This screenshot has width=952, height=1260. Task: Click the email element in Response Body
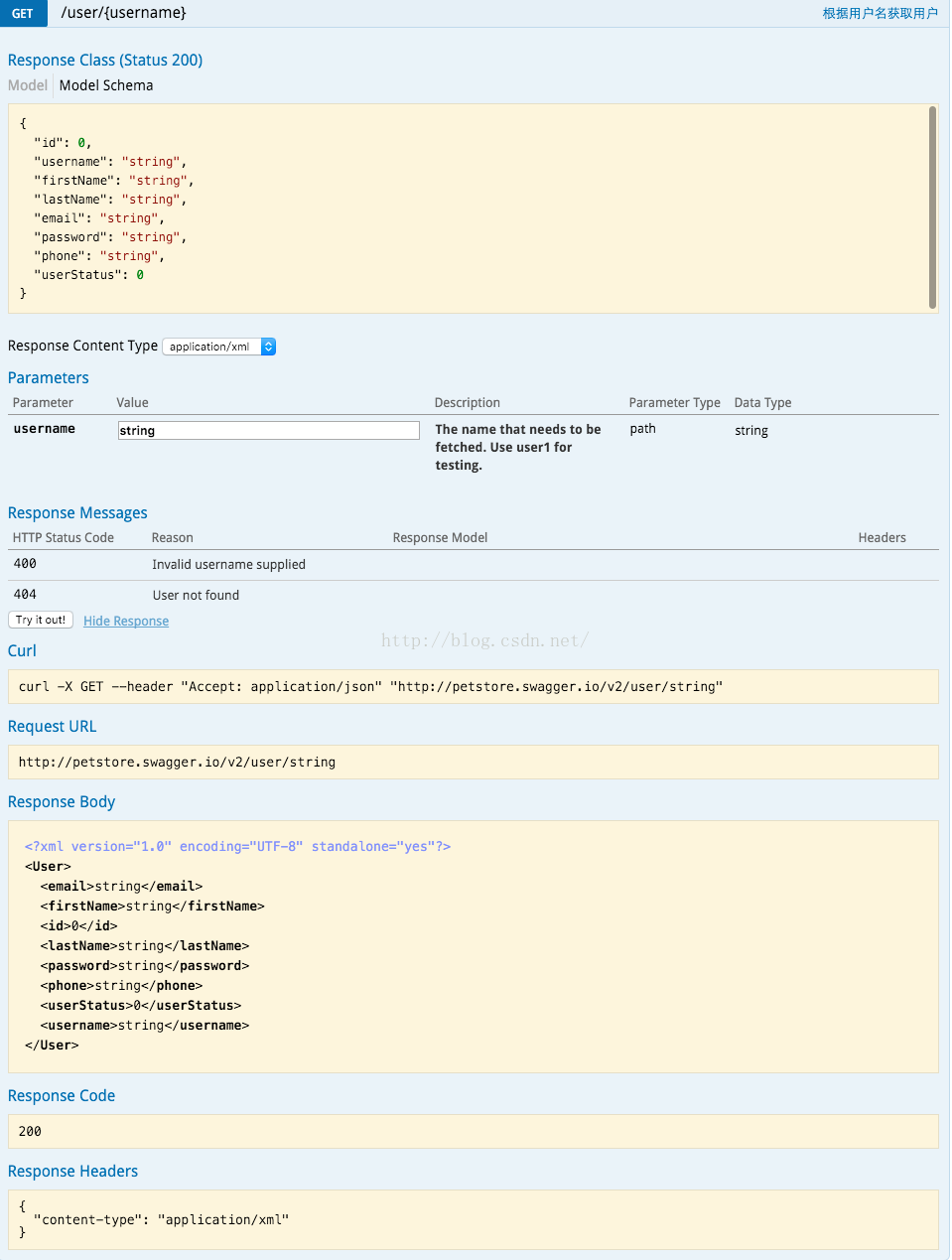pos(121,886)
